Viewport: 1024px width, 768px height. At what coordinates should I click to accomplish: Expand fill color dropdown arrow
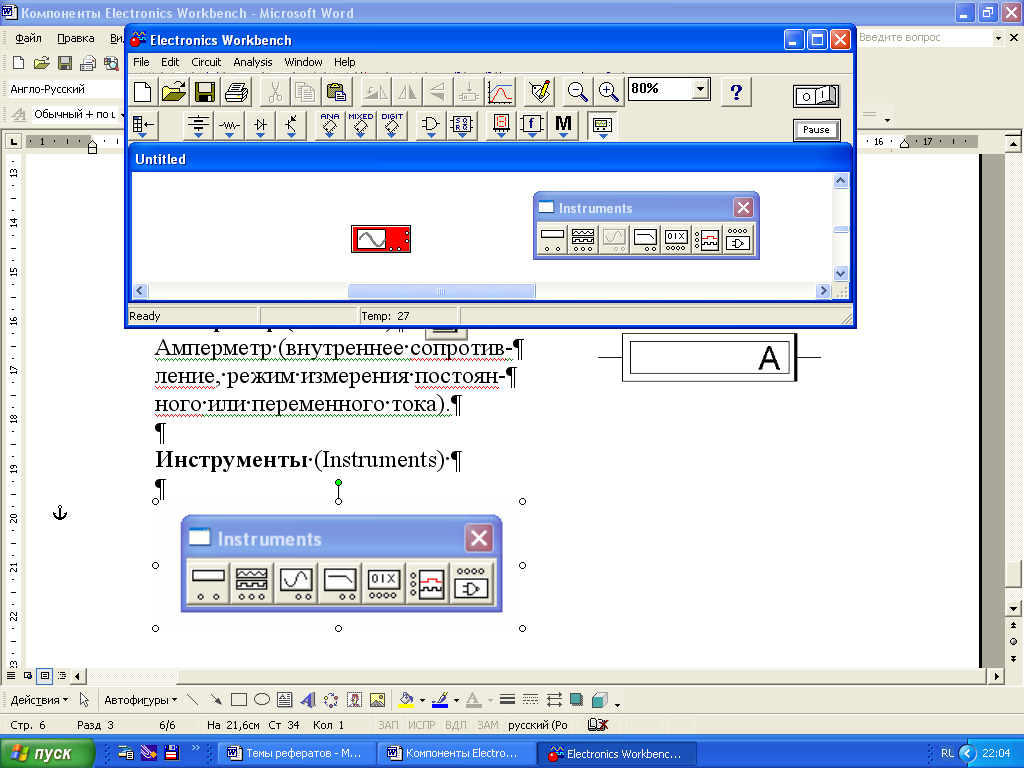pos(423,701)
